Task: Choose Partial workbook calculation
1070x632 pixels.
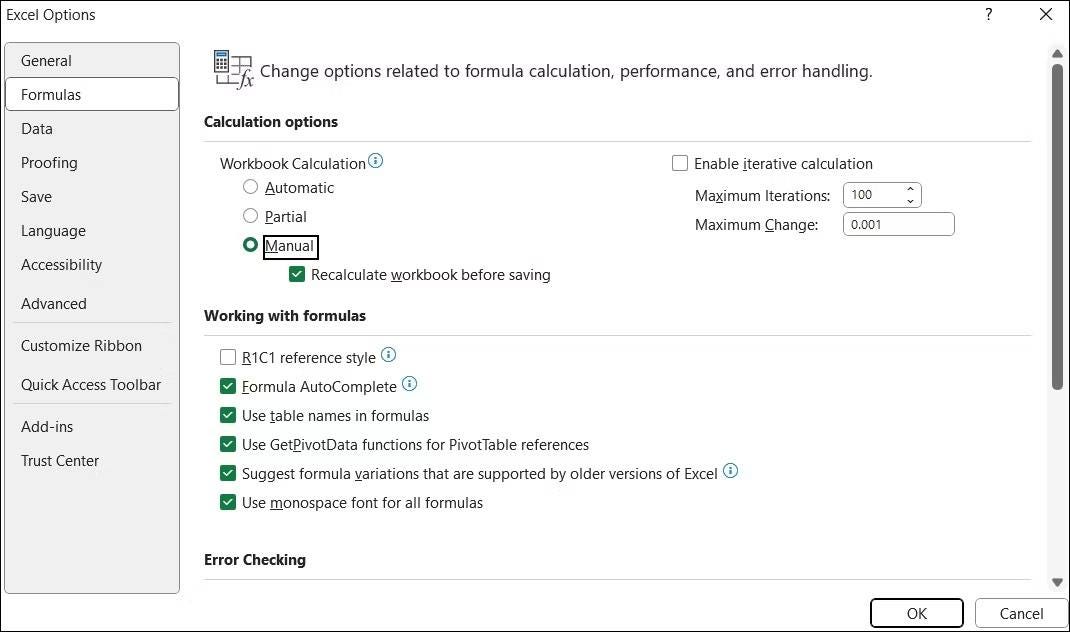Action: pyautogui.click(x=250, y=216)
